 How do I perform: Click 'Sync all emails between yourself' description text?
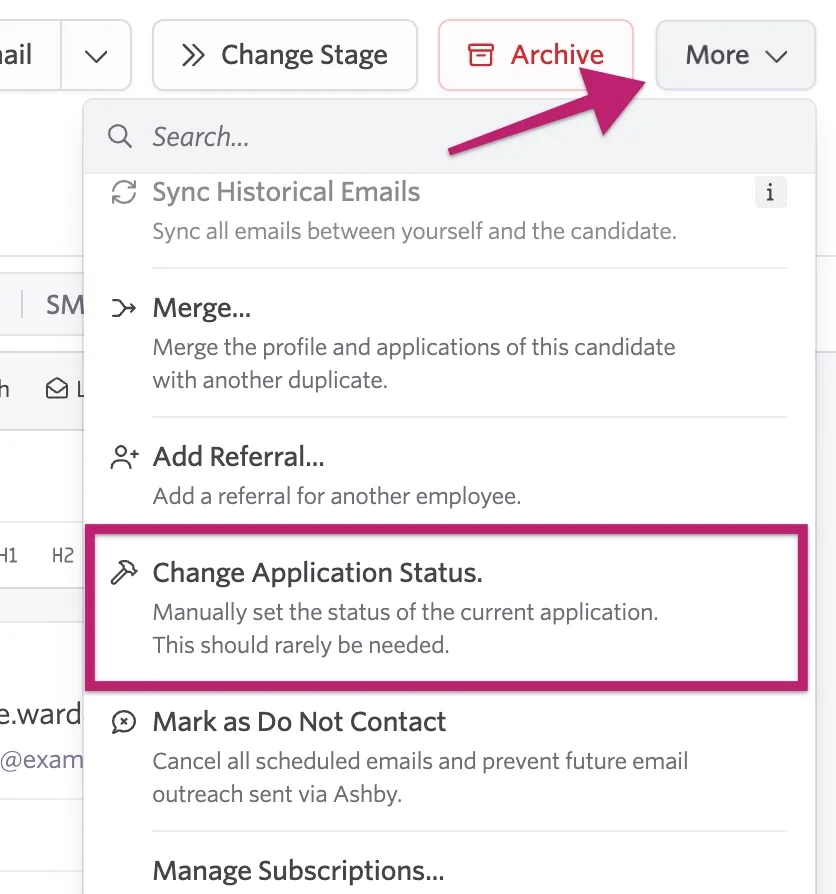415,231
